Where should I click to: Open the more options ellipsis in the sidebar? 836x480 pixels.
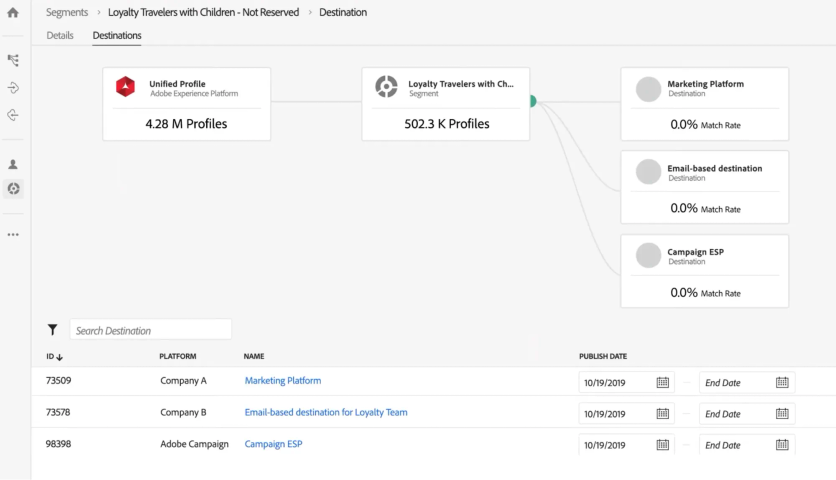click(13, 235)
